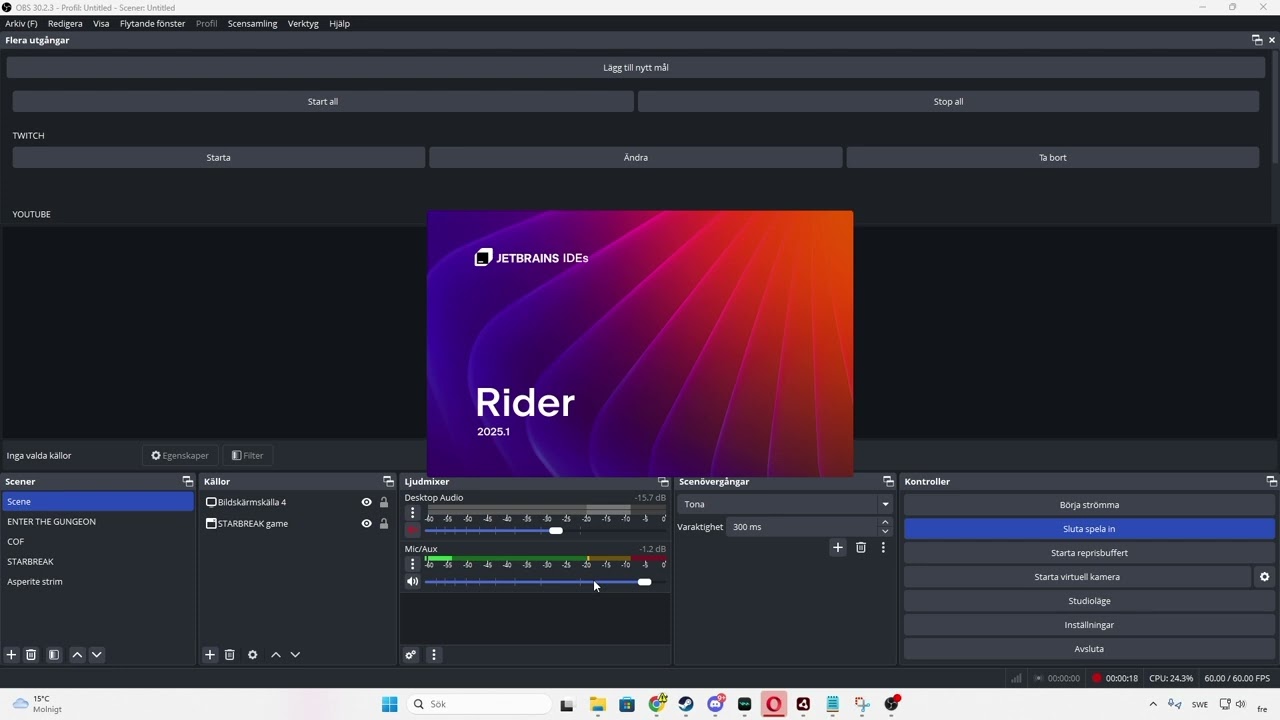Select the Asperite strim scene
1280x720 pixels.
point(98,582)
